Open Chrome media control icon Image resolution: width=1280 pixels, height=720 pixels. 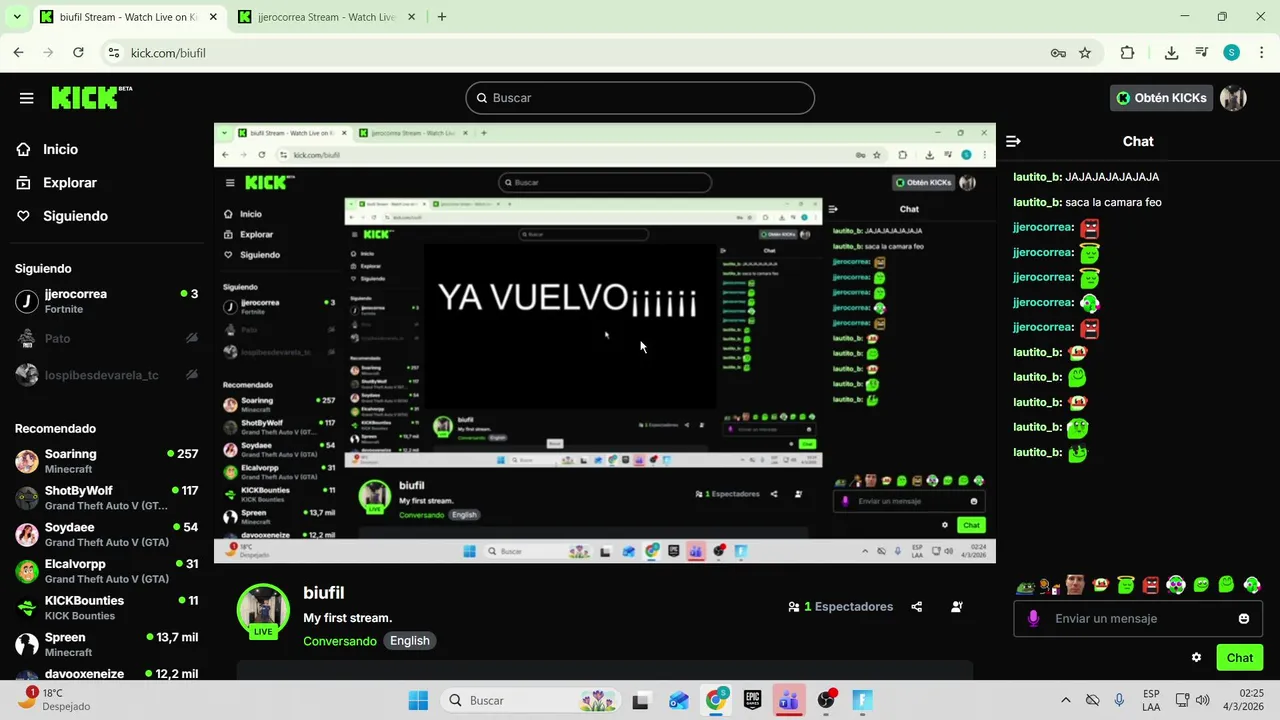(1202, 53)
